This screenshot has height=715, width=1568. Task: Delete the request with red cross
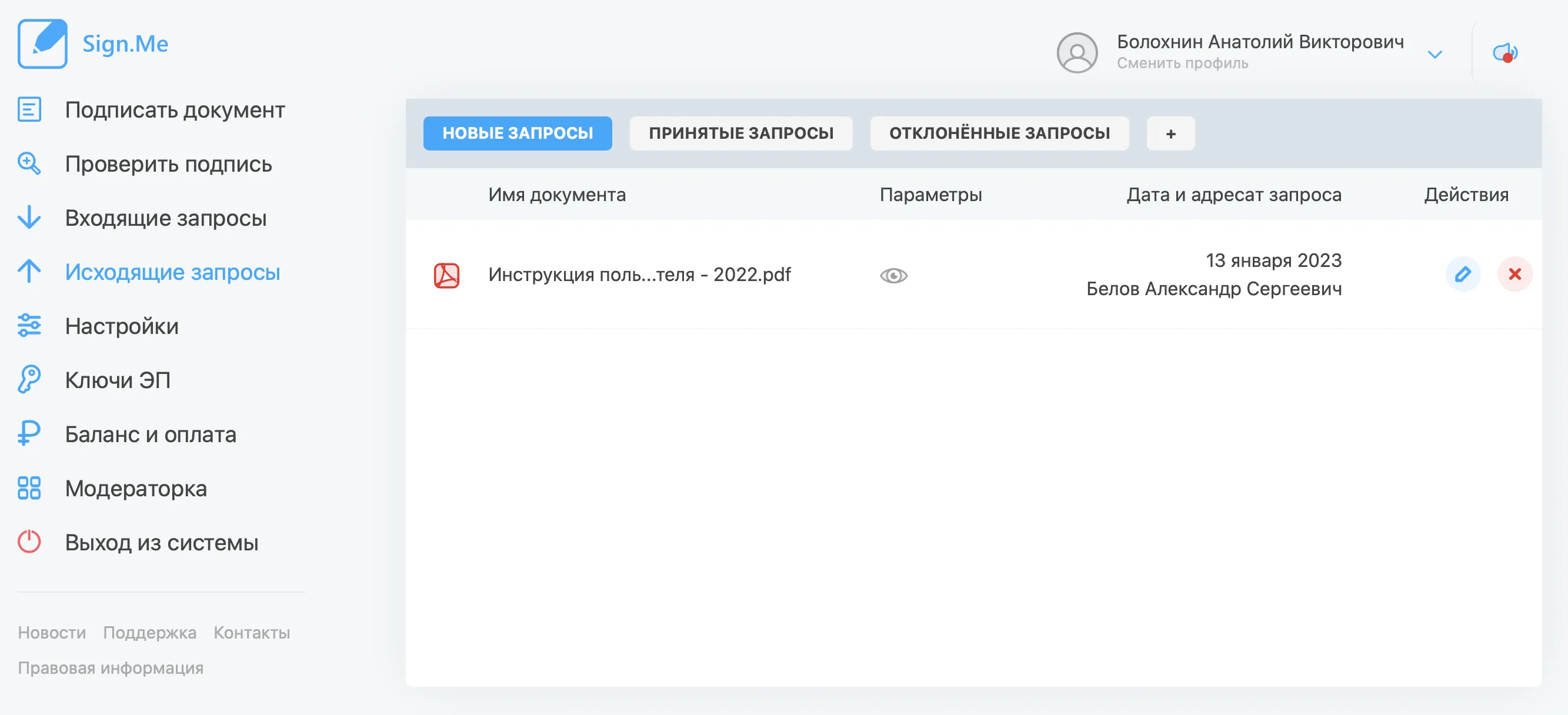click(x=1514, y=274)
